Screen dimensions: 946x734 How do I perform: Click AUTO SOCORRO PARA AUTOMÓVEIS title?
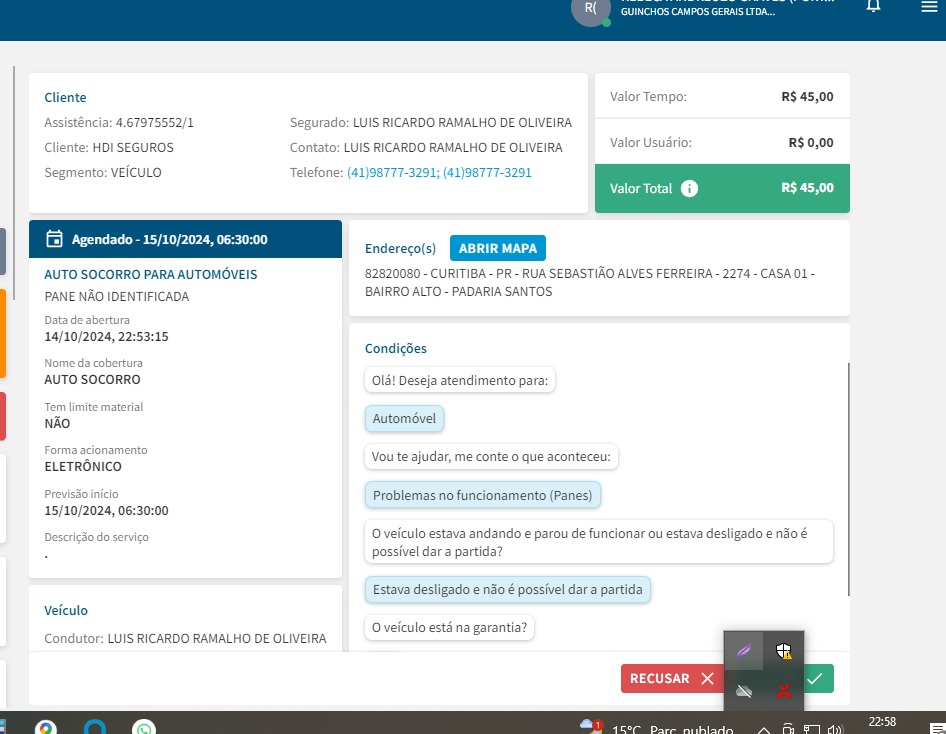[151, 274]
